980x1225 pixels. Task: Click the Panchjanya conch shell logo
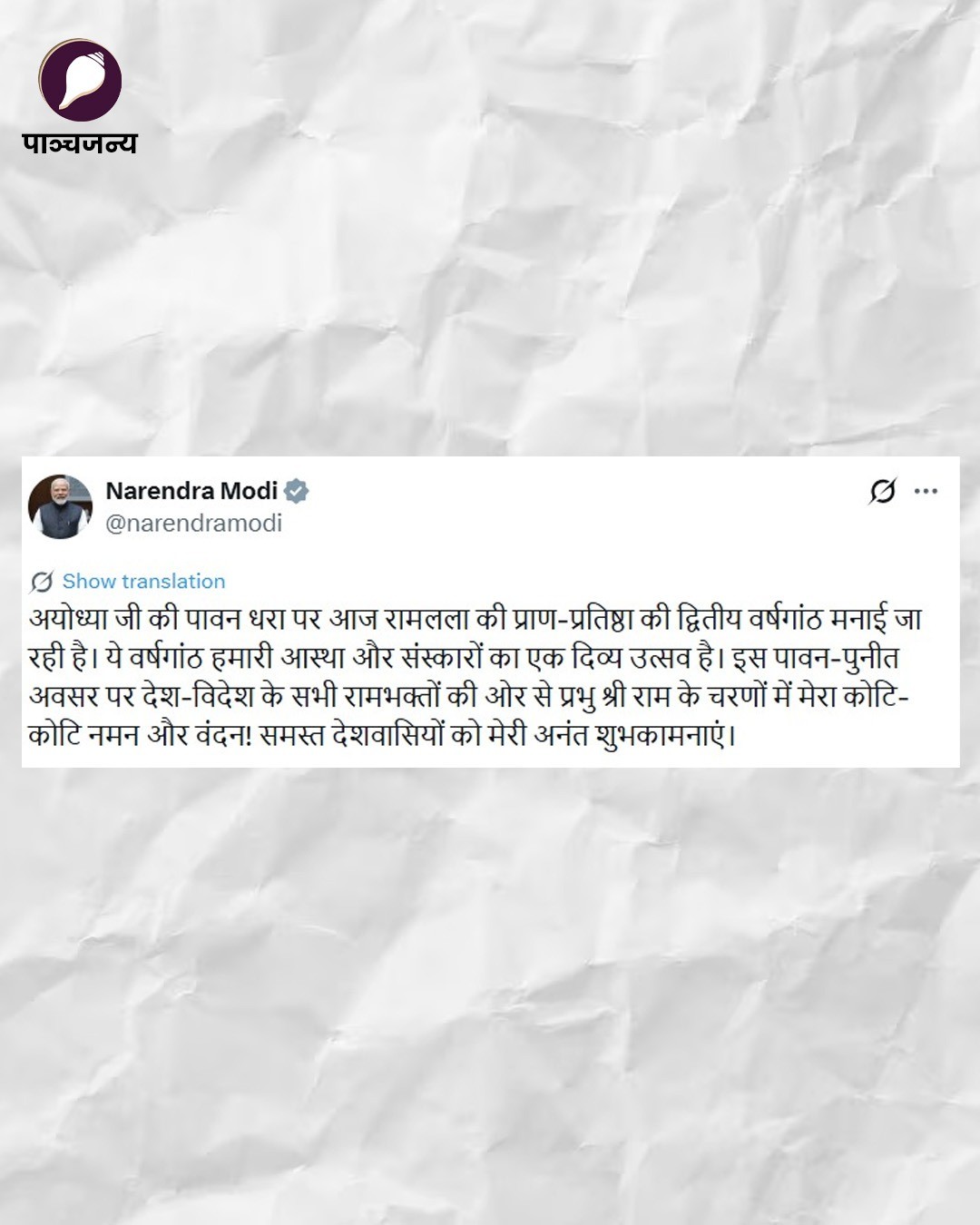pos(80,80)
